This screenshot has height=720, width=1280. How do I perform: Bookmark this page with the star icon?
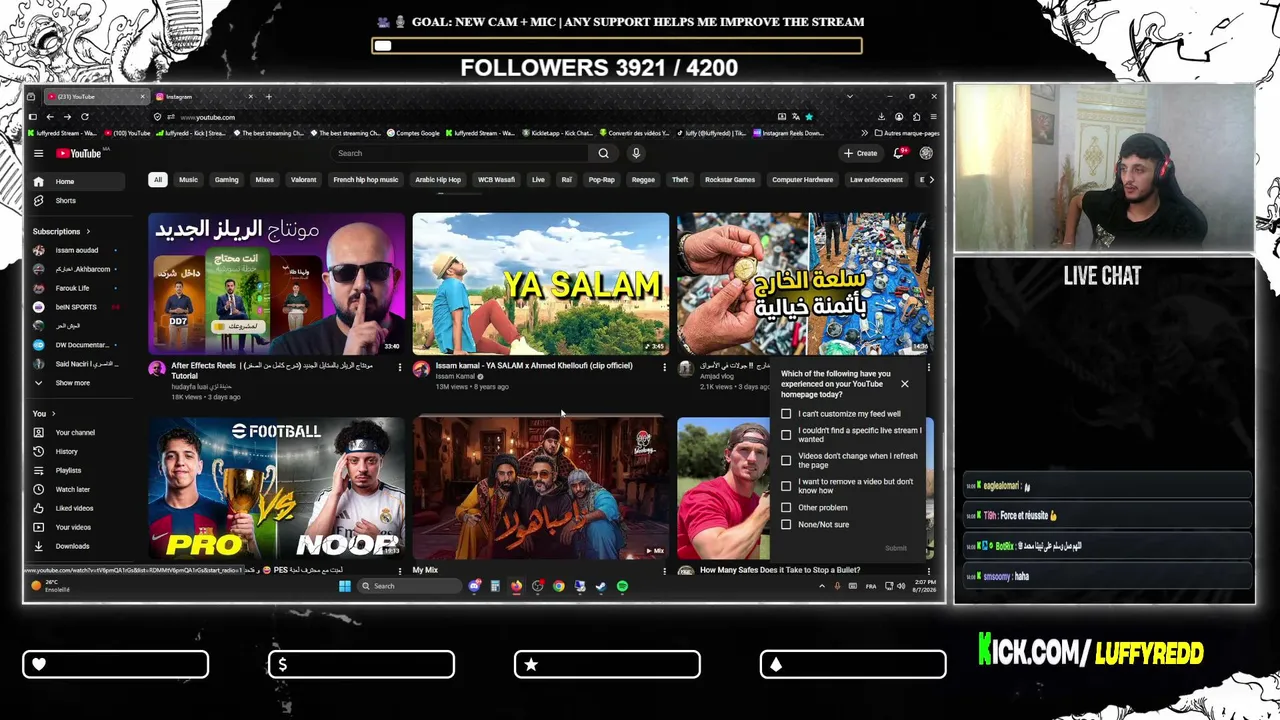[809, 117]
